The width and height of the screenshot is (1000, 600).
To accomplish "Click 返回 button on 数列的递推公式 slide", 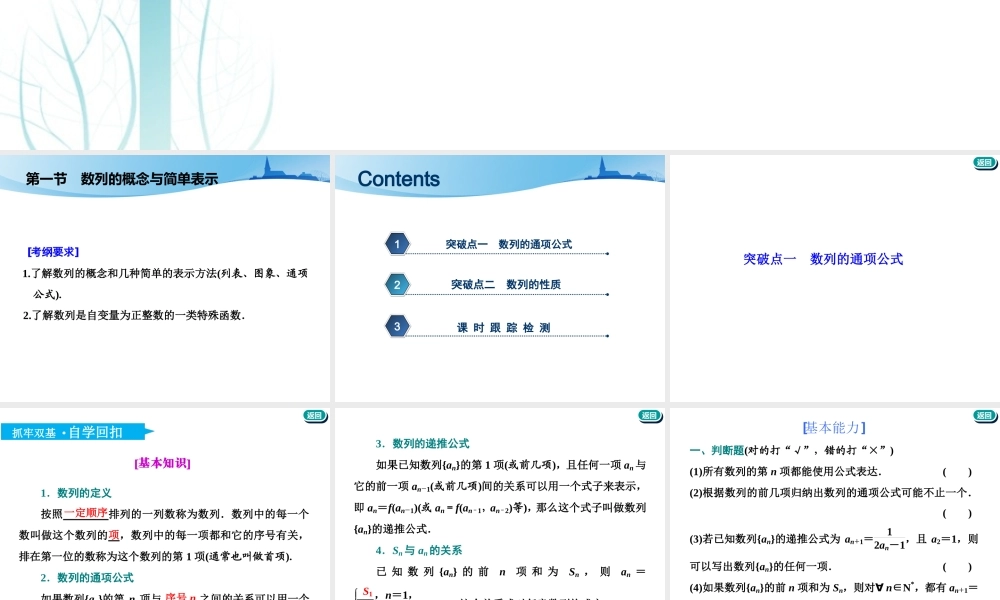I will pyautogui.click(x=648, y=414).
